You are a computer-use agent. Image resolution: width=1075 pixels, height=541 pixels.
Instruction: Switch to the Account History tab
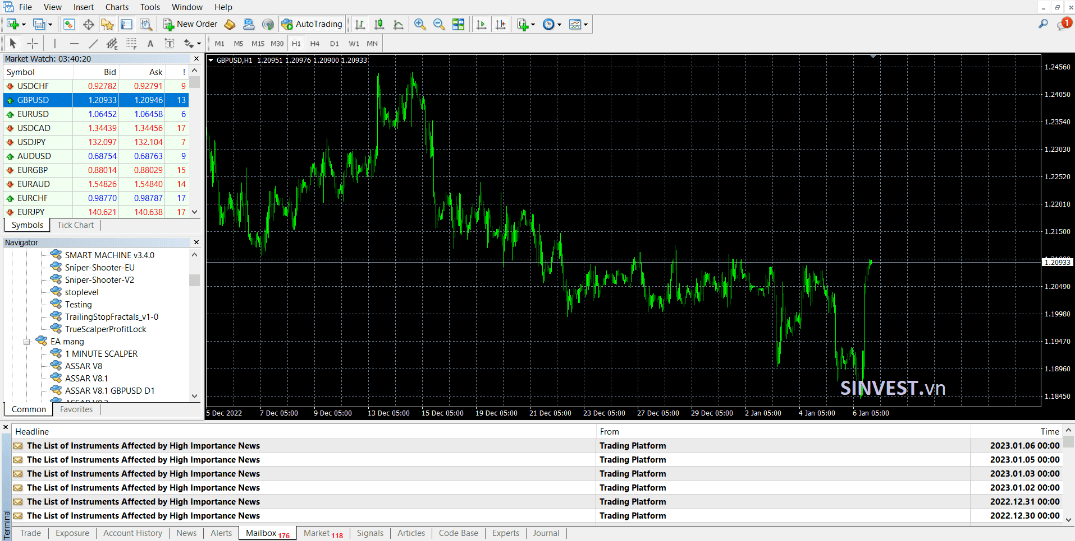pos(132,533)
